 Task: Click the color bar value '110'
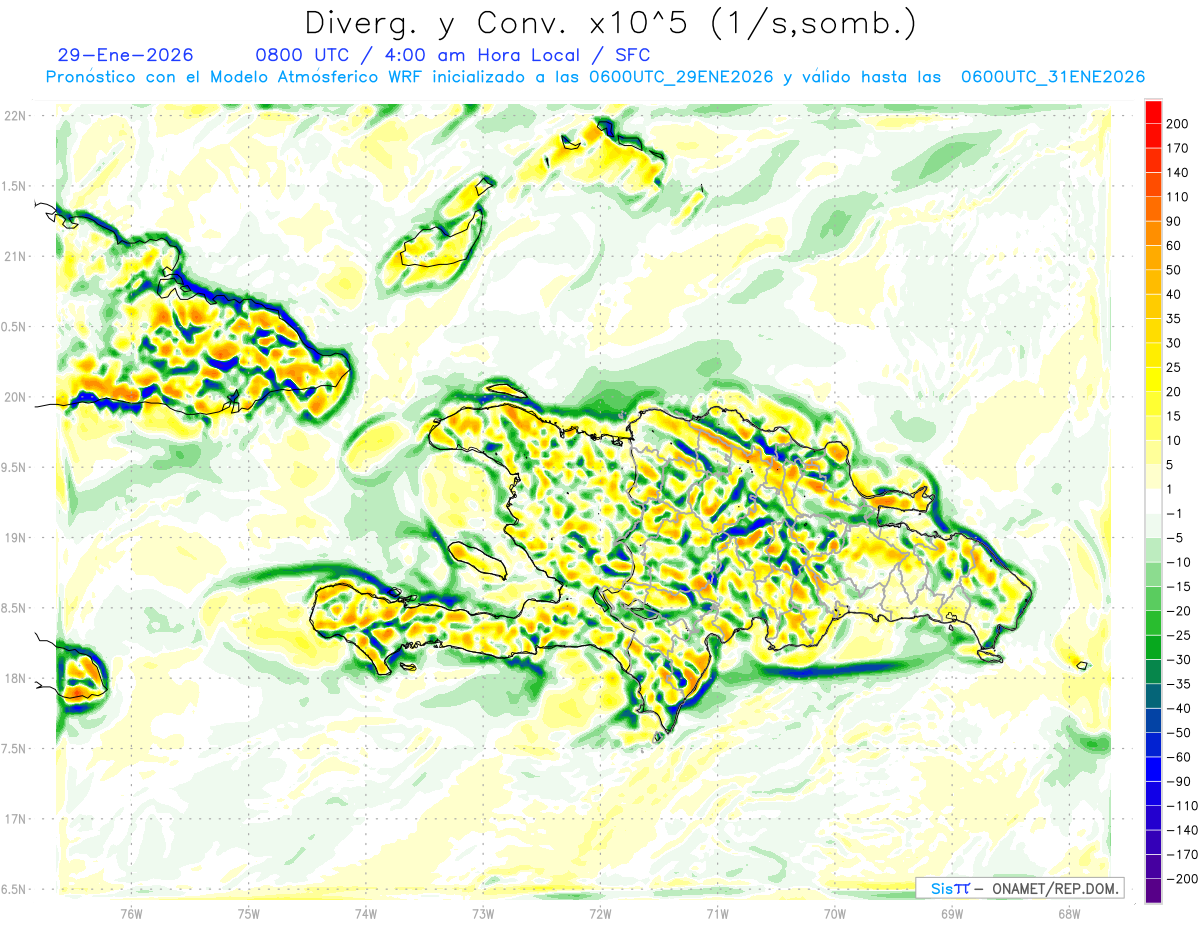click(1179, 197)
